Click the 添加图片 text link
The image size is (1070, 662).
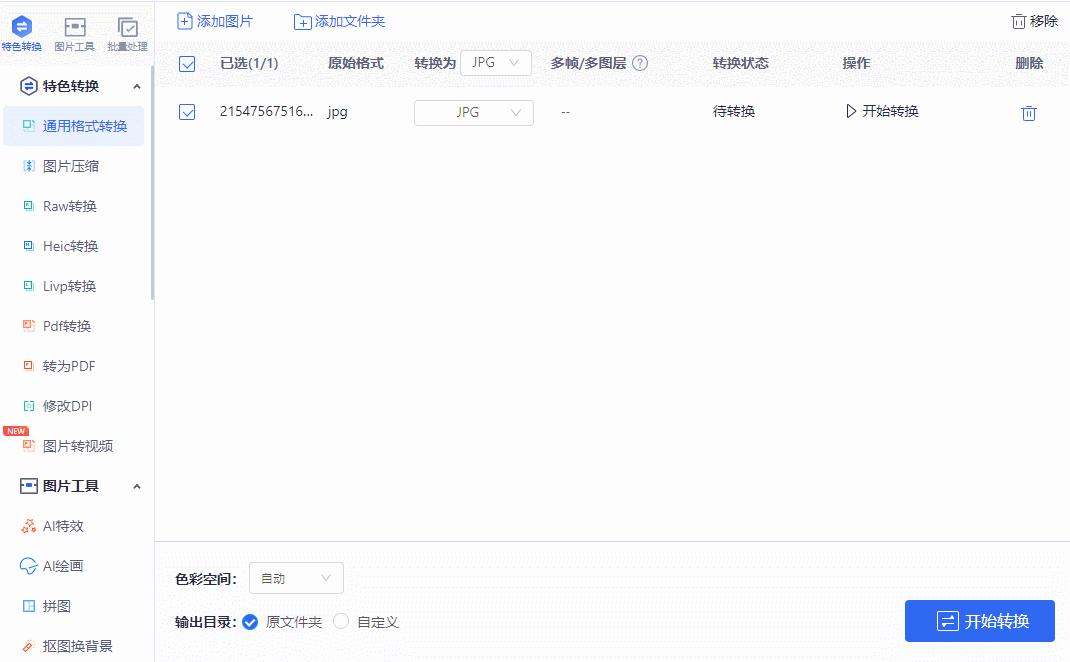pyautogui.click(x=225, y=21)
